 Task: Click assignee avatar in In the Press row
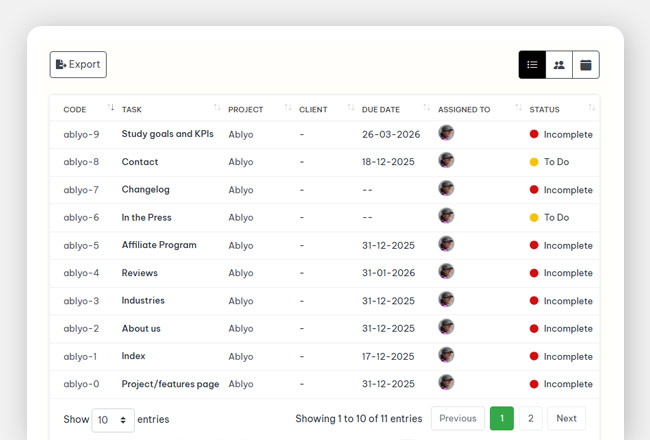pyautogui.click(x=446, y=216)
